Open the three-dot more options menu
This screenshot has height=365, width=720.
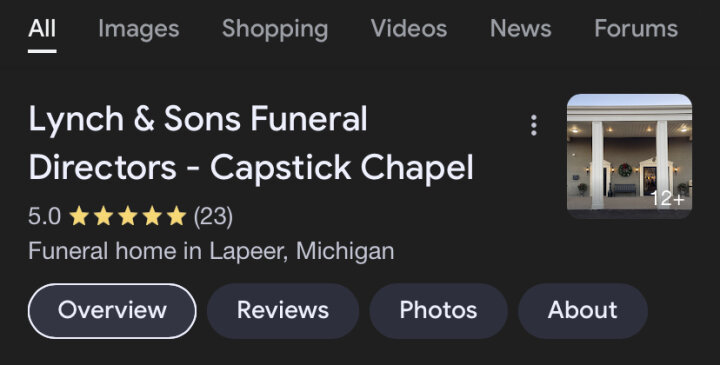point(534,125)
